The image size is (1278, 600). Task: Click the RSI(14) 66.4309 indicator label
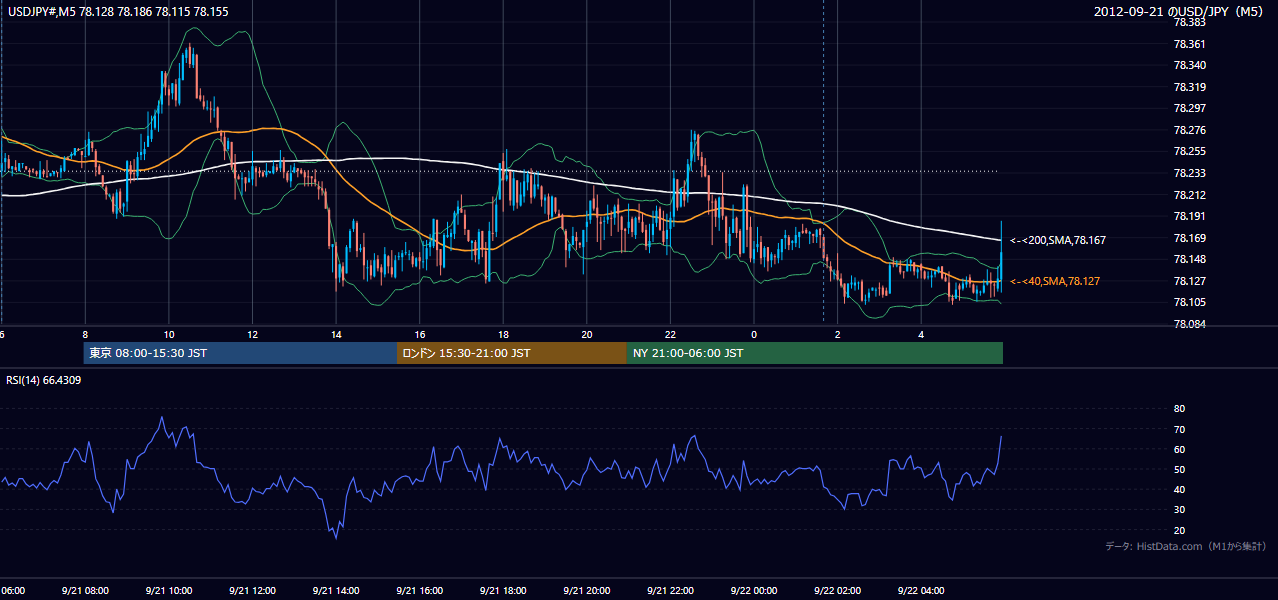[44, 380]
